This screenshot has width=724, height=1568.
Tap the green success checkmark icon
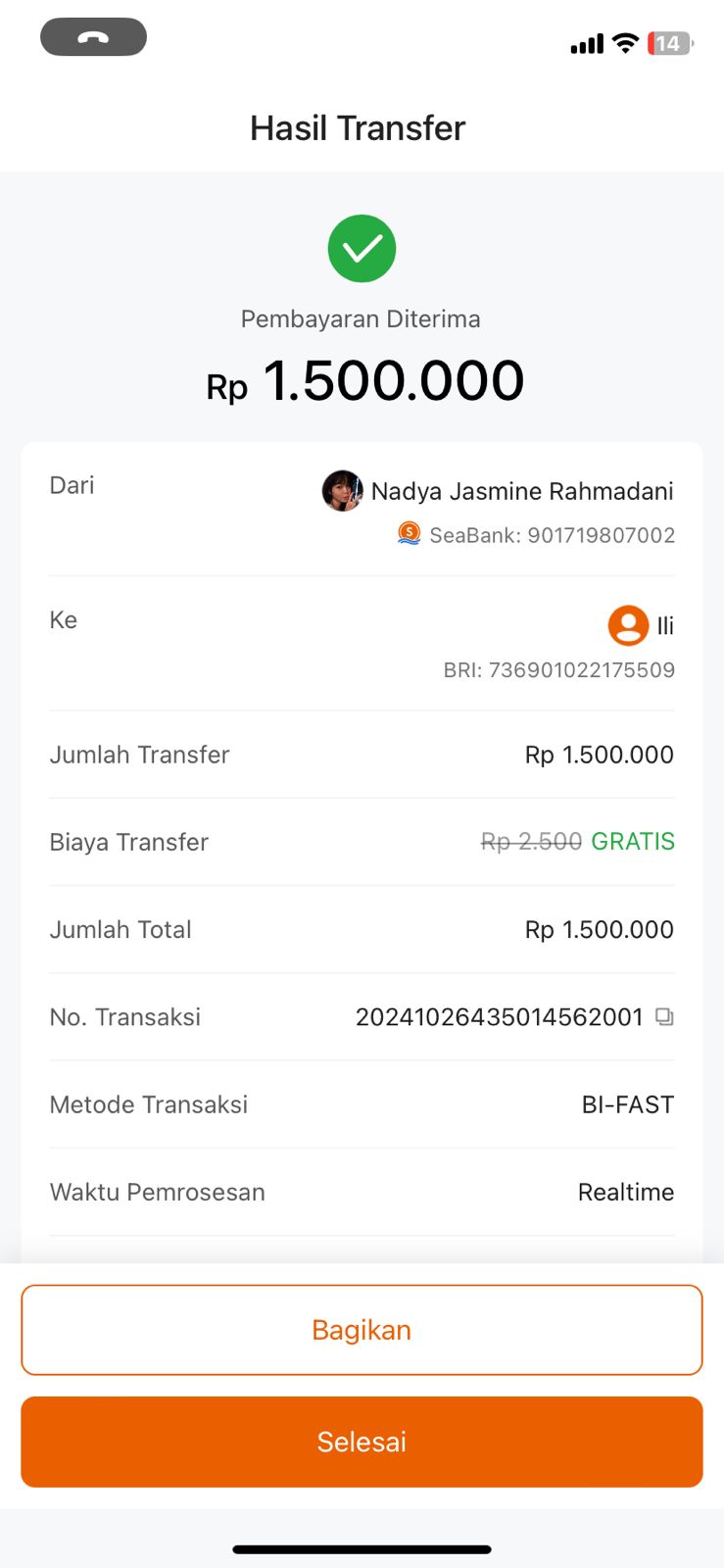(362, 248)
